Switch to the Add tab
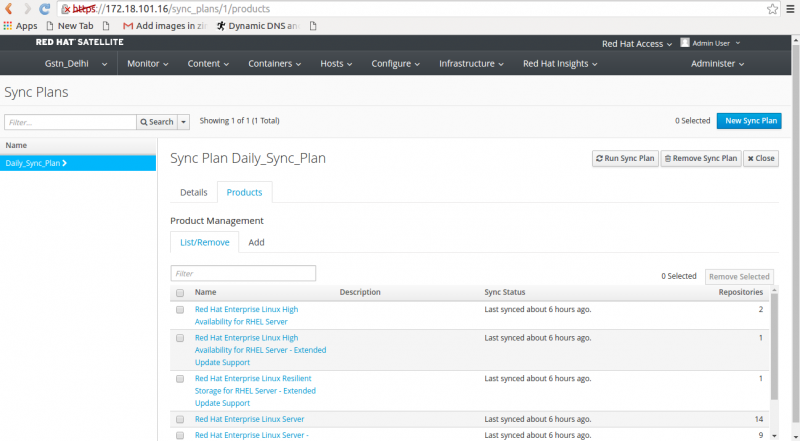This screenshot has width=800, height=441. 256,242
